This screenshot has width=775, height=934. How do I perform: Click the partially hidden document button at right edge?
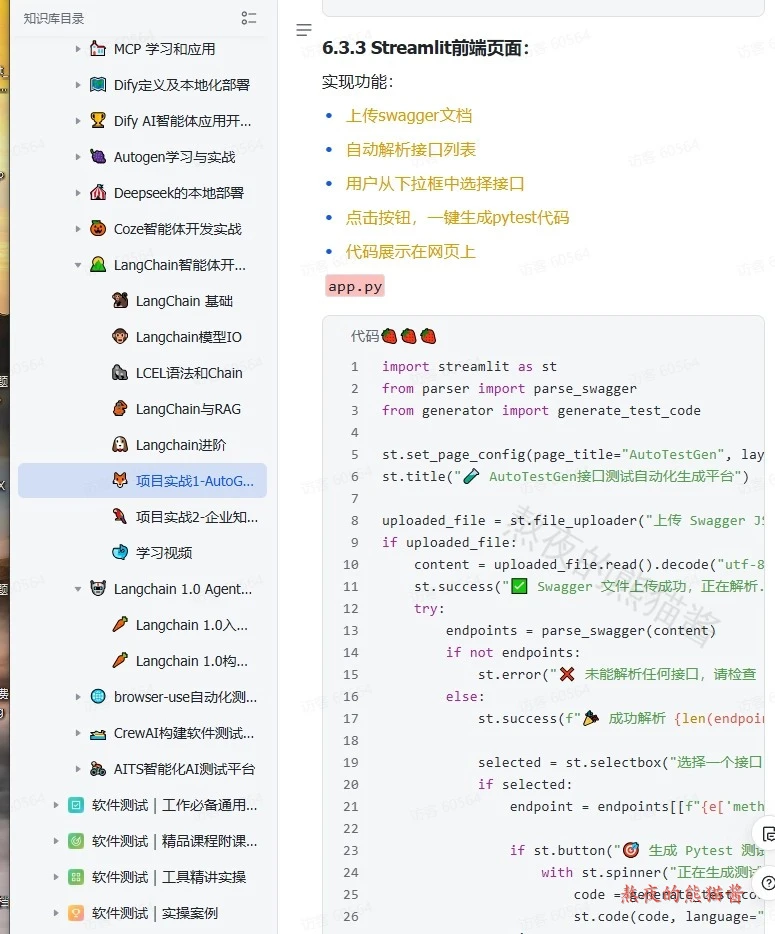(x=766, y=834)
